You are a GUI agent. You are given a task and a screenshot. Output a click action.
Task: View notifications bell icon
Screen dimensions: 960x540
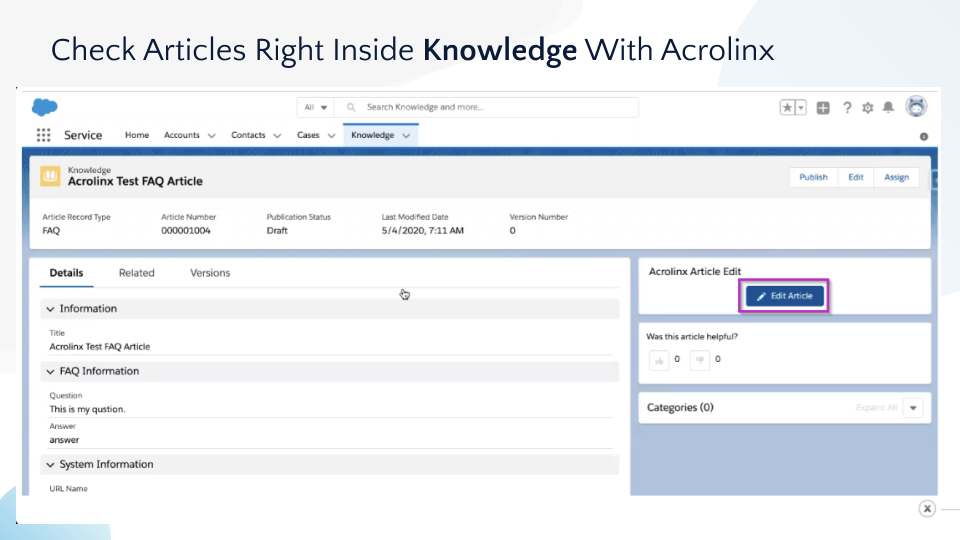click(x=887, y=108)
